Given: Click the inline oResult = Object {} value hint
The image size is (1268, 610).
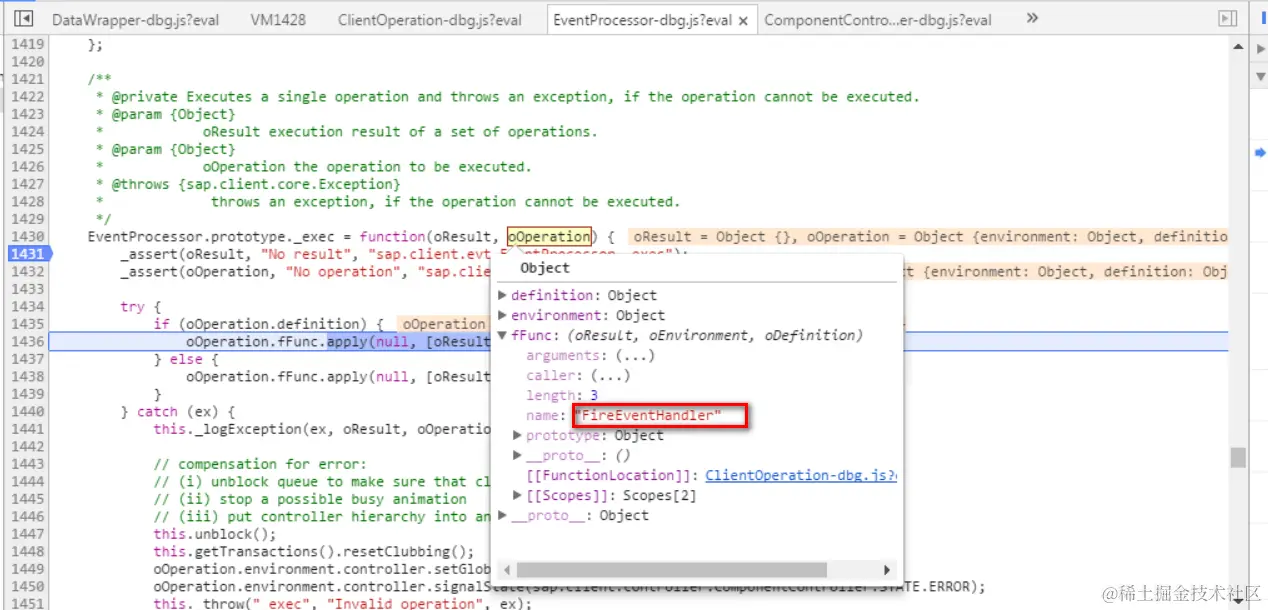Looking at the screenshot, I should tap(713, 237).
